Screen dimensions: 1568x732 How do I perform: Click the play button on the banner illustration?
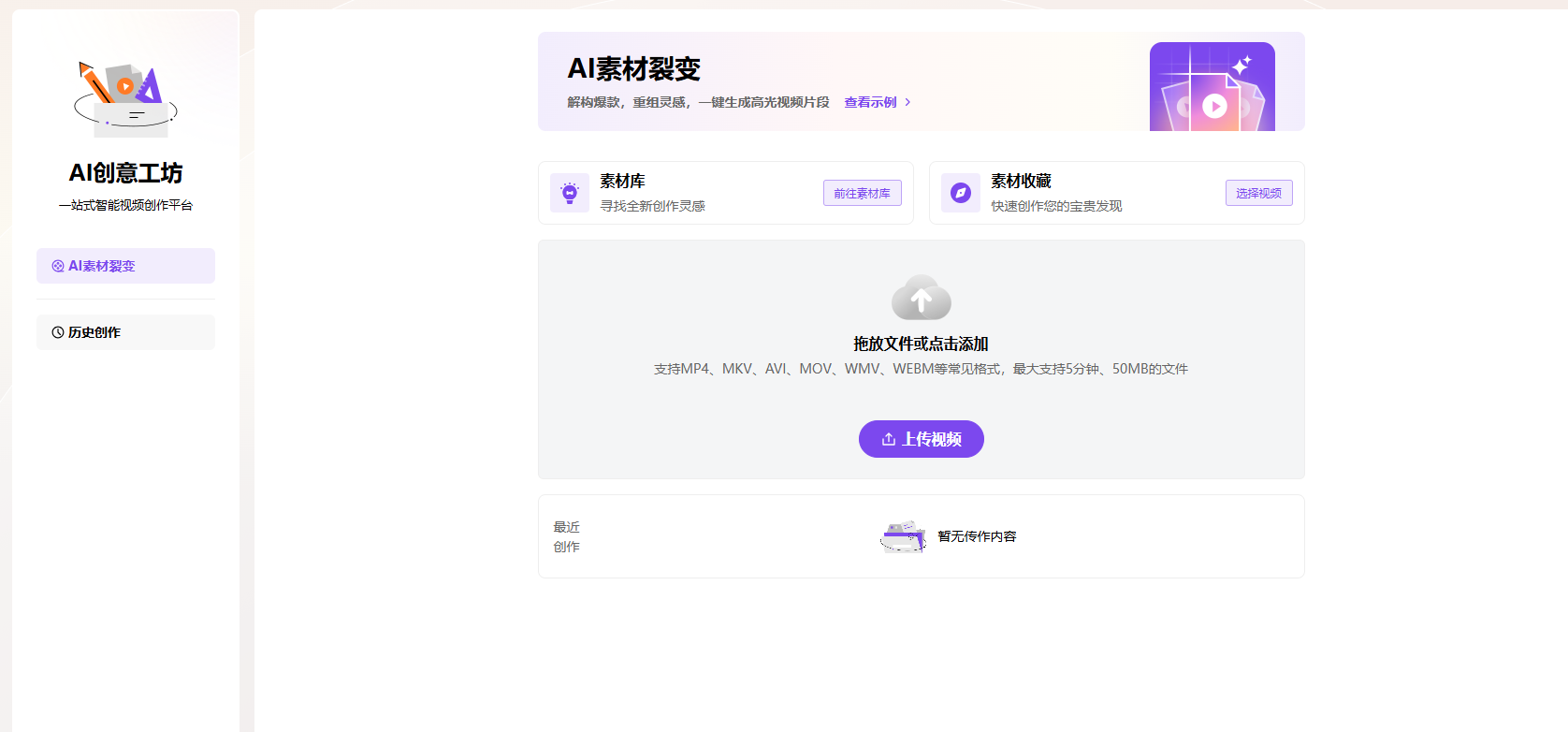1214,106
